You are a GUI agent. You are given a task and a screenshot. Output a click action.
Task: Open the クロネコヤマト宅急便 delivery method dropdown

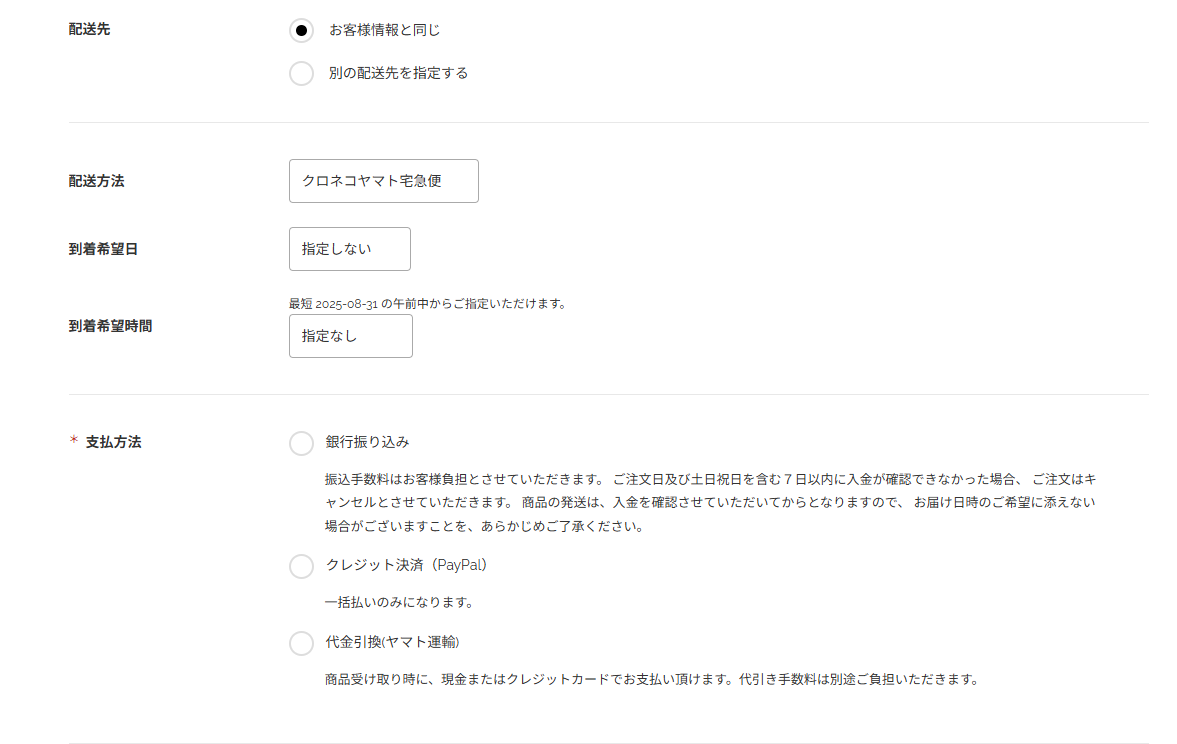pyautogui.click(x=383, y=181)
